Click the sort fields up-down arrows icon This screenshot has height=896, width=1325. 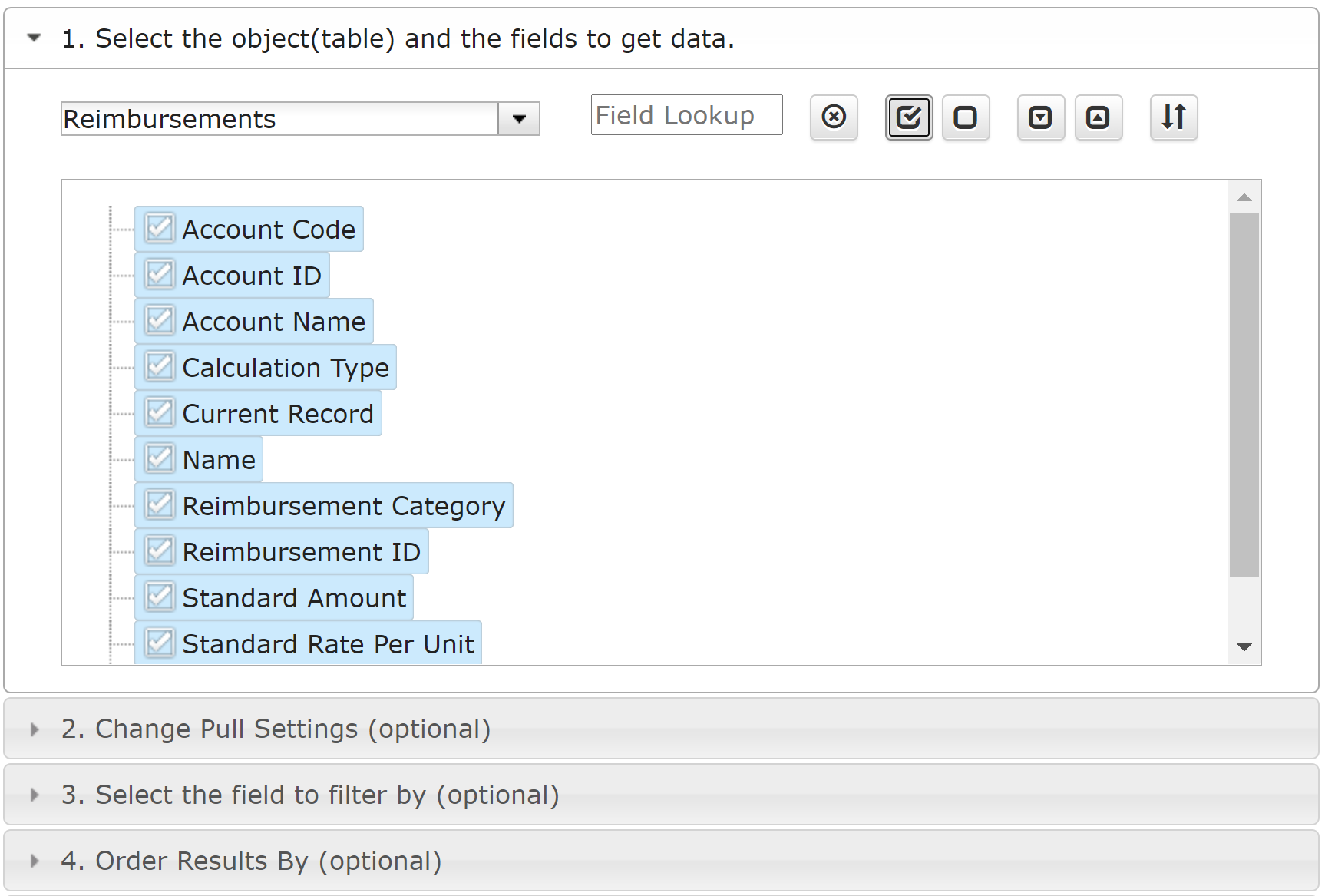pyautogui.click(x=1174, y=117)
